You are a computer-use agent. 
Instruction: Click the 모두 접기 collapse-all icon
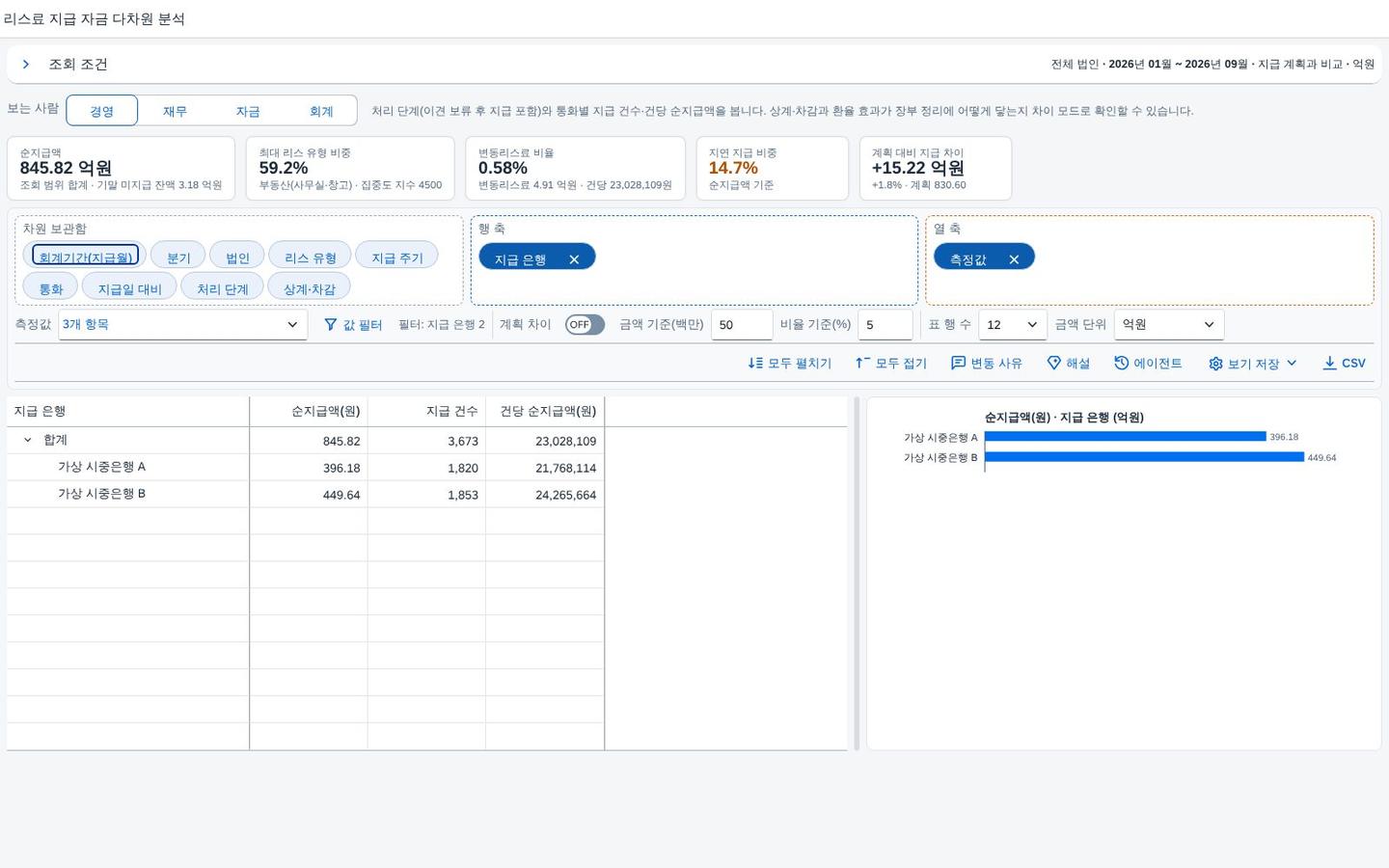click(863, 363)
